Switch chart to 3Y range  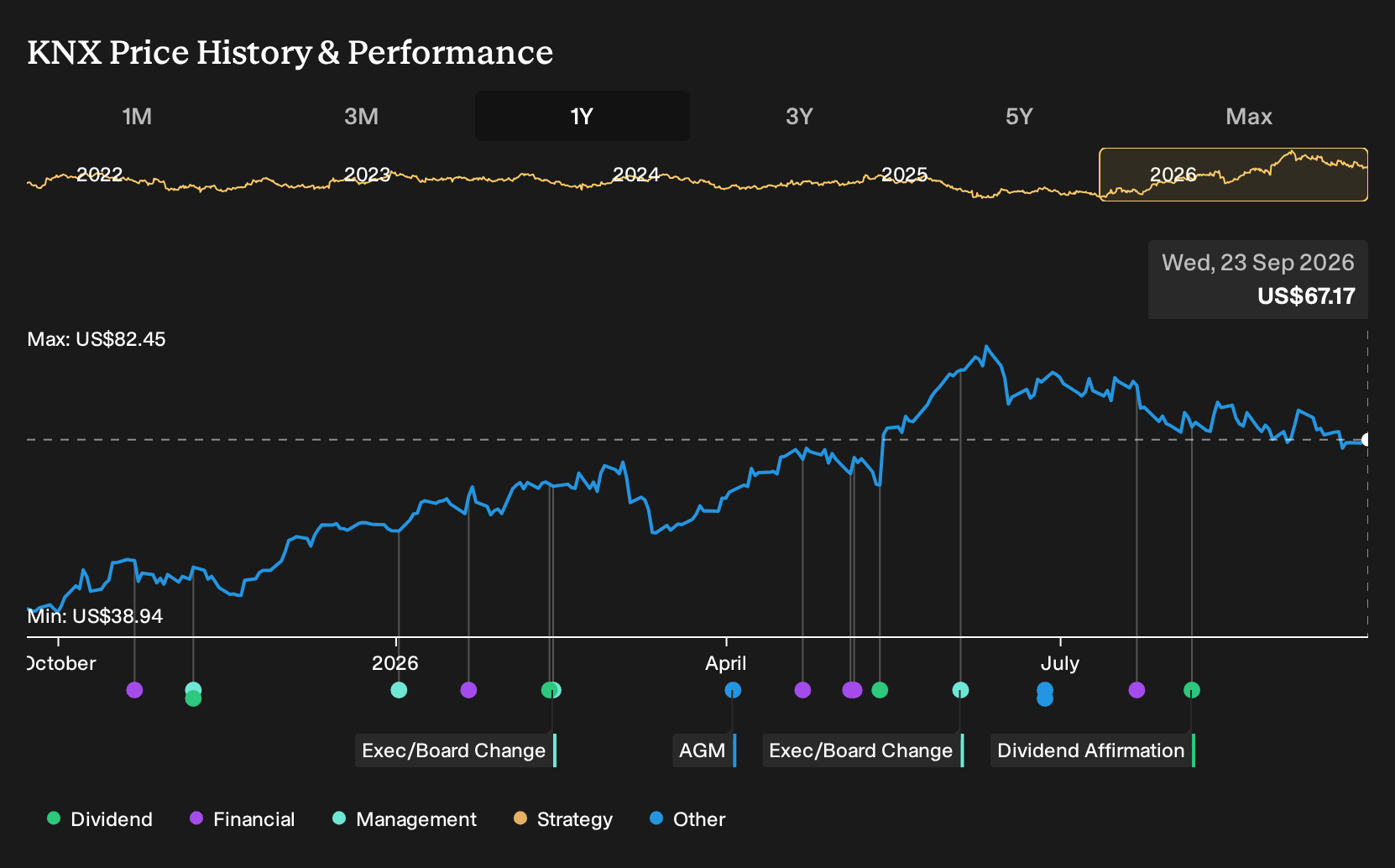click(799, 116)
